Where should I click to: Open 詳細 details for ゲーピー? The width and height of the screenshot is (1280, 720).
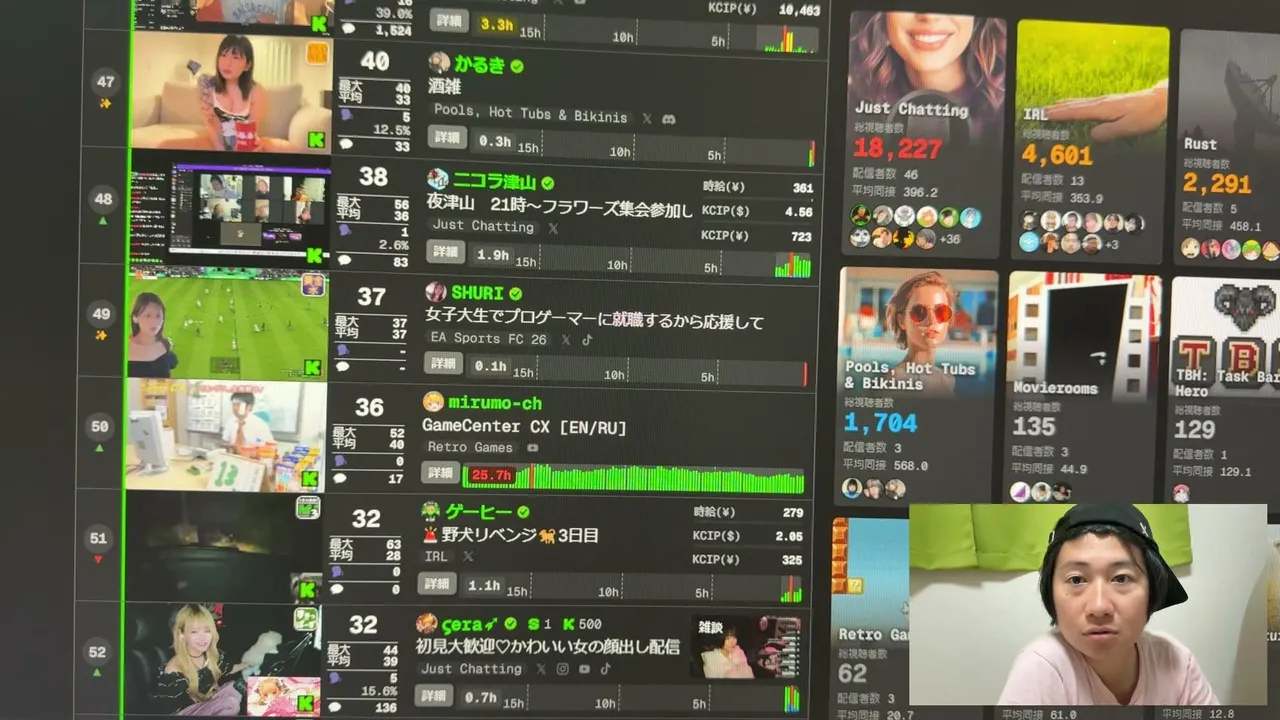click(x=437, y=583)
